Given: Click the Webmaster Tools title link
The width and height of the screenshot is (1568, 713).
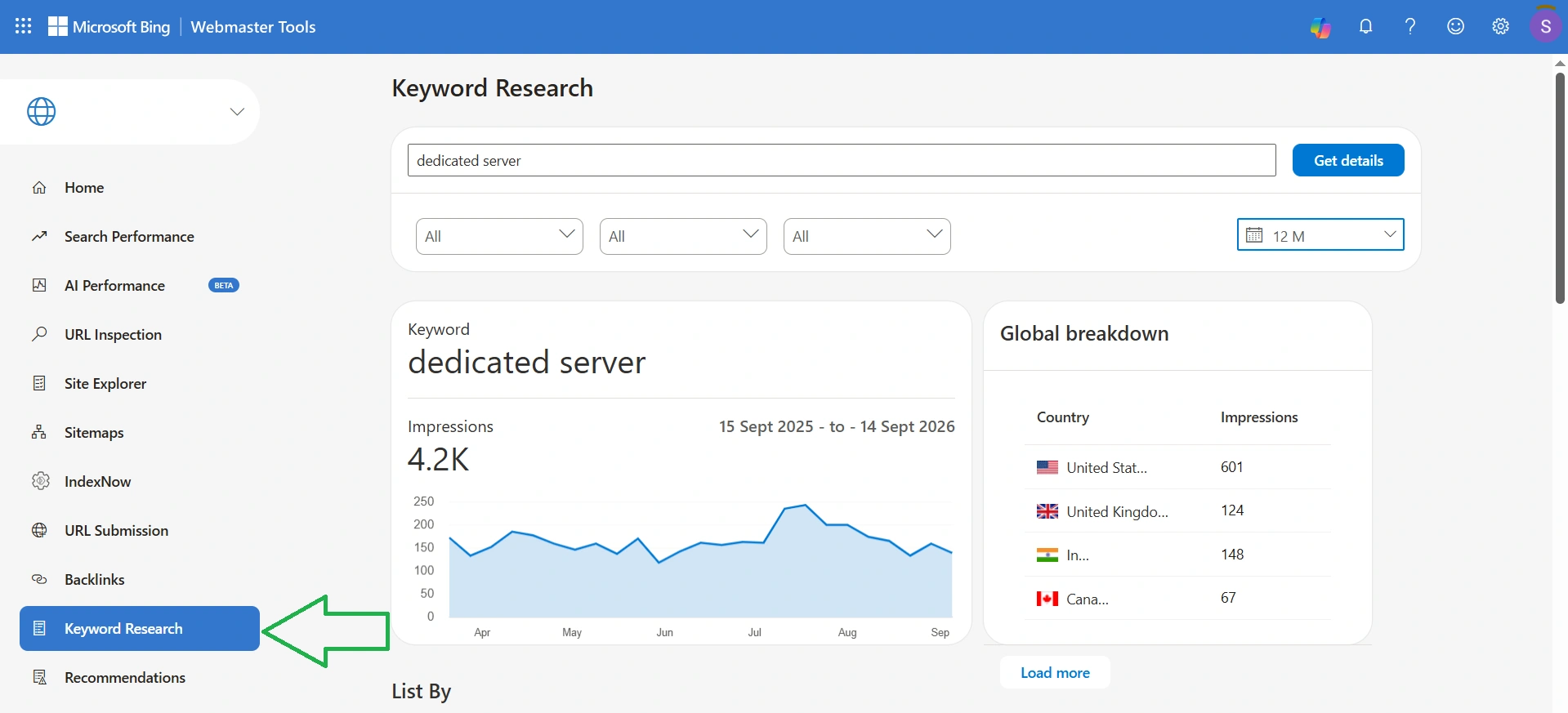Looking at the screenshot, I should (x=253, y=27).
